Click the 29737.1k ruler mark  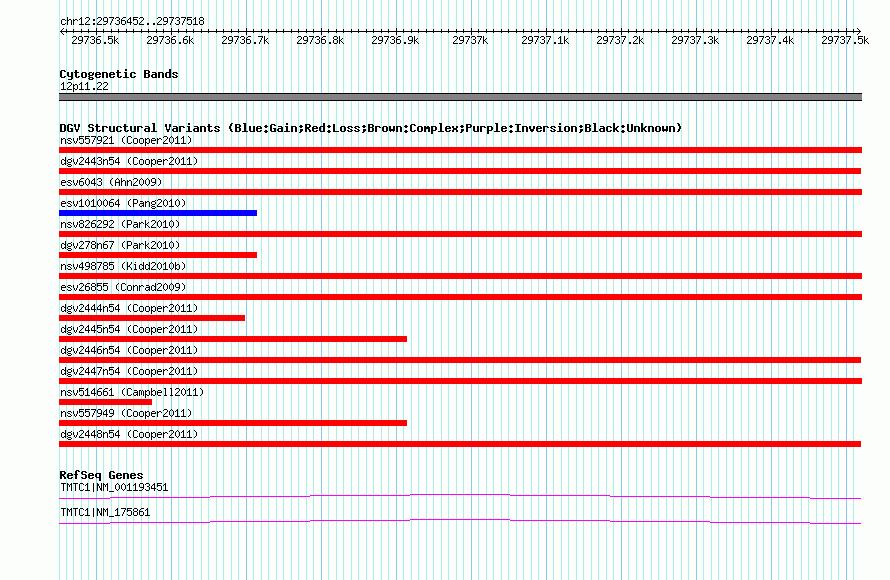click(545, 40)
